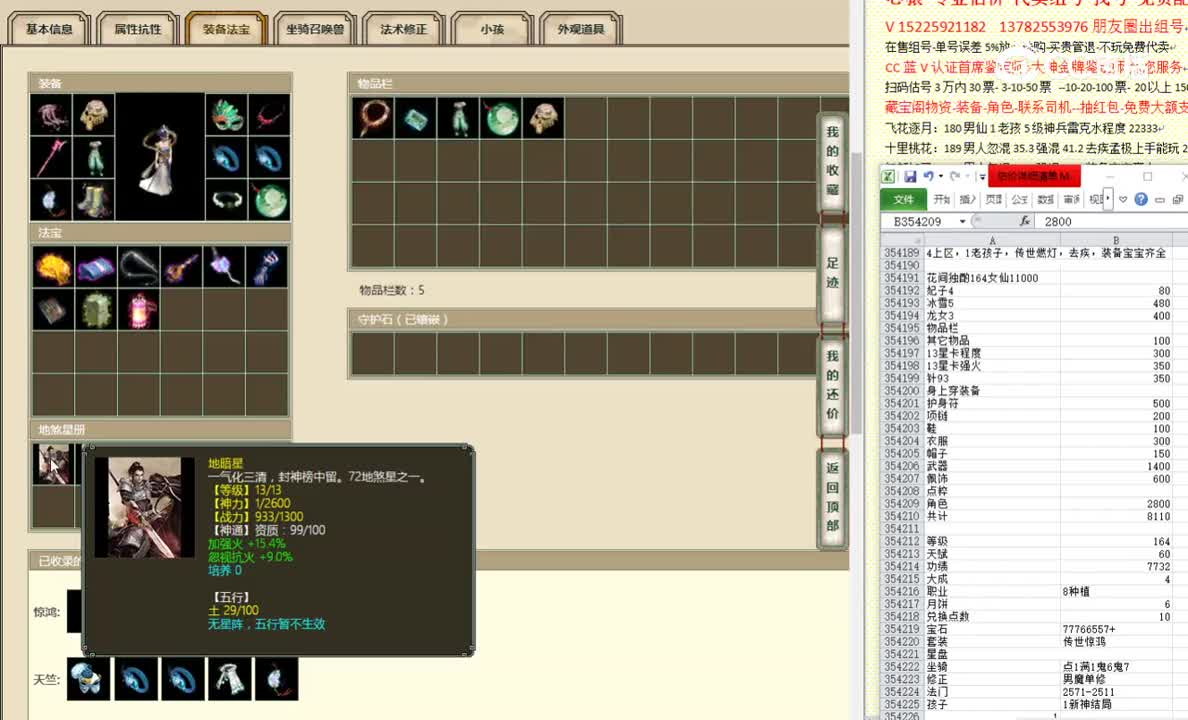The image size is (1188, 720).
Task: Open the Name Box dropdown showing B354209
Action: 963,220
